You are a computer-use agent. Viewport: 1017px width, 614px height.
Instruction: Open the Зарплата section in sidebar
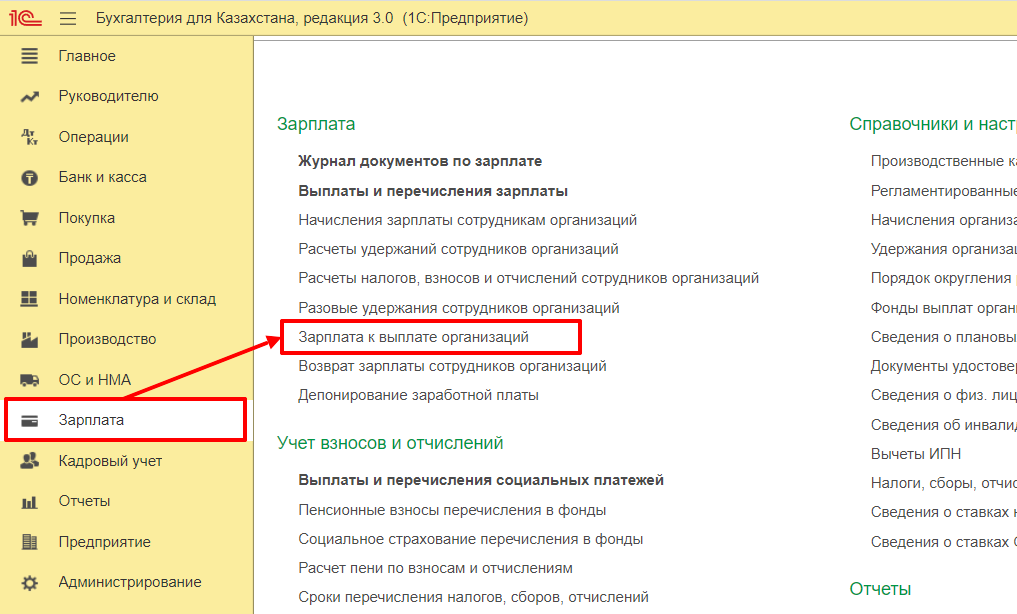(x=91, y=420)
